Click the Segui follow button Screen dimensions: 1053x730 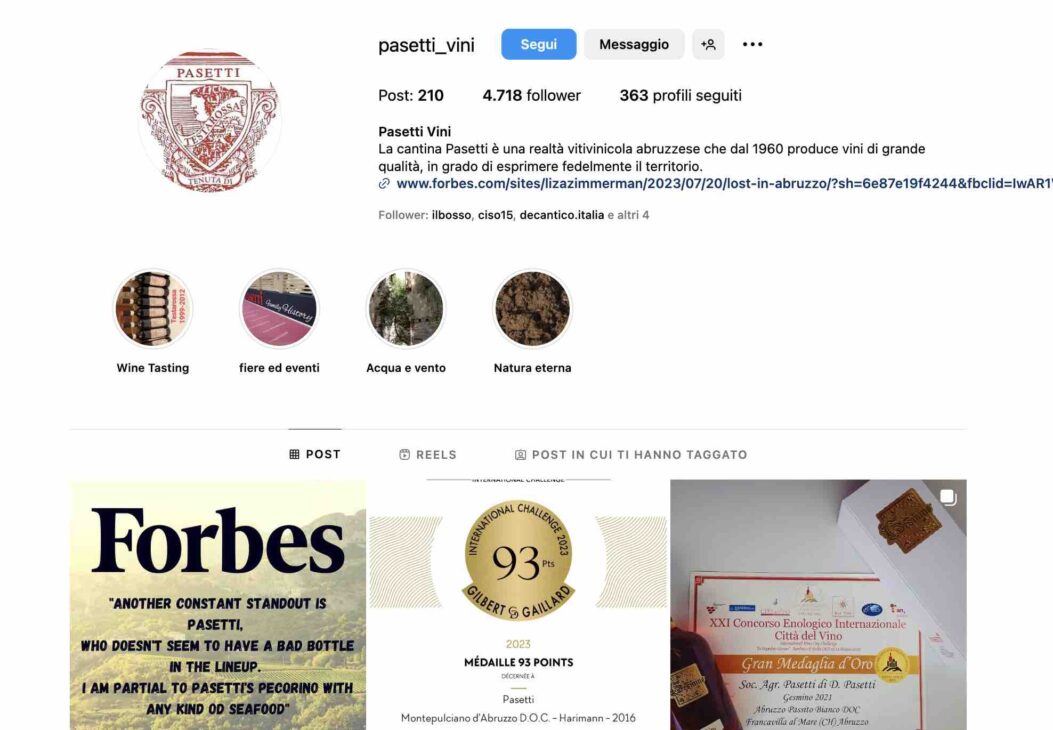539,44
